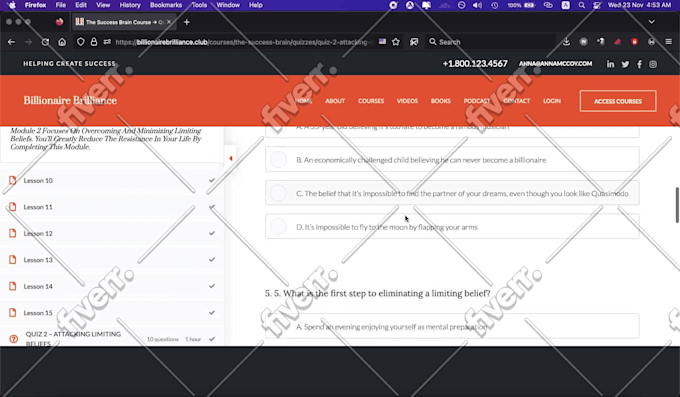The width and height of the screenshot is (680, 397).
Task: Open the VIDEOS nav link
Action: point(407,101)
